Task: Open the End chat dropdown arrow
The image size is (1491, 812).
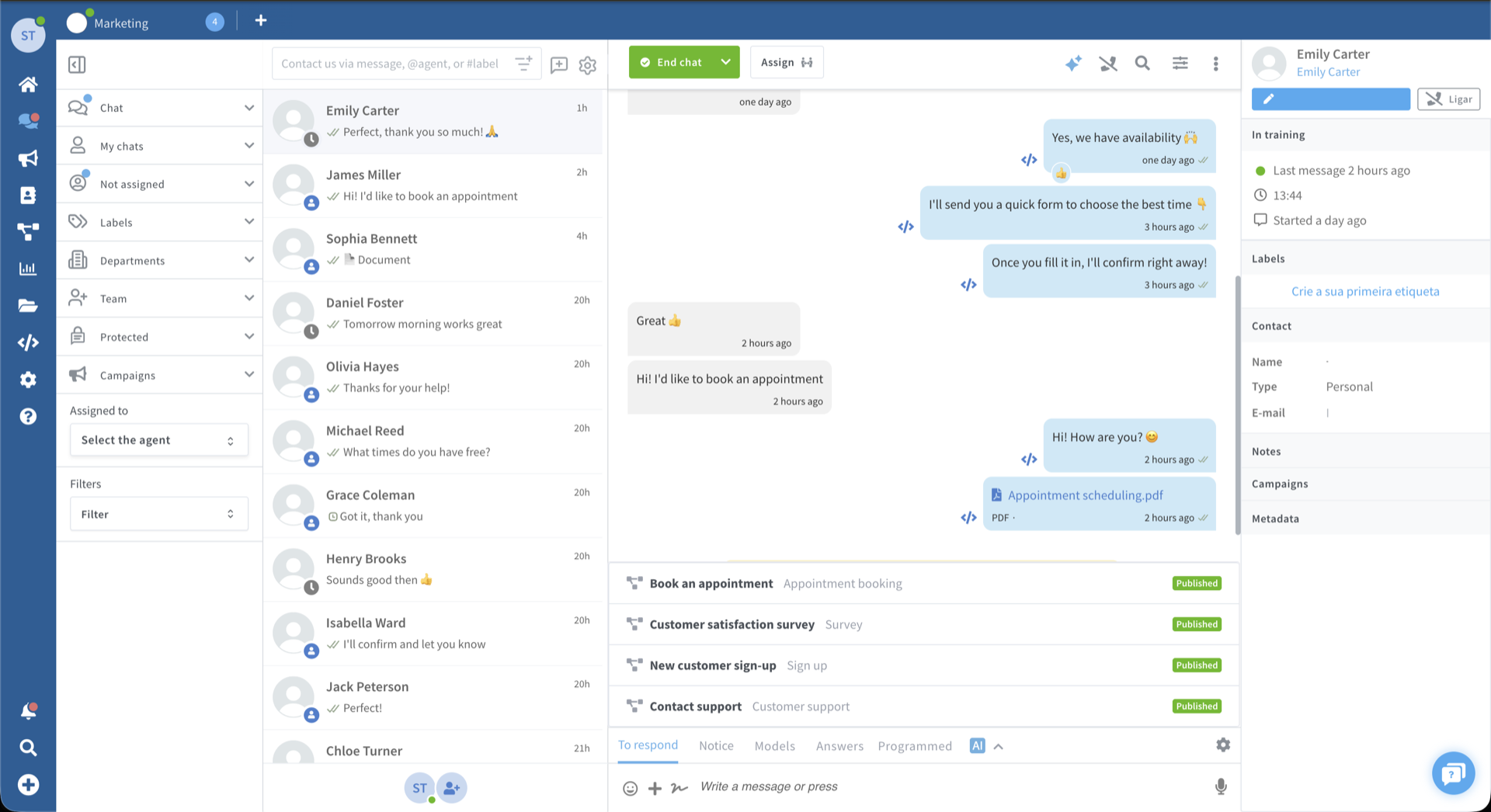Action: coord(725,62)
